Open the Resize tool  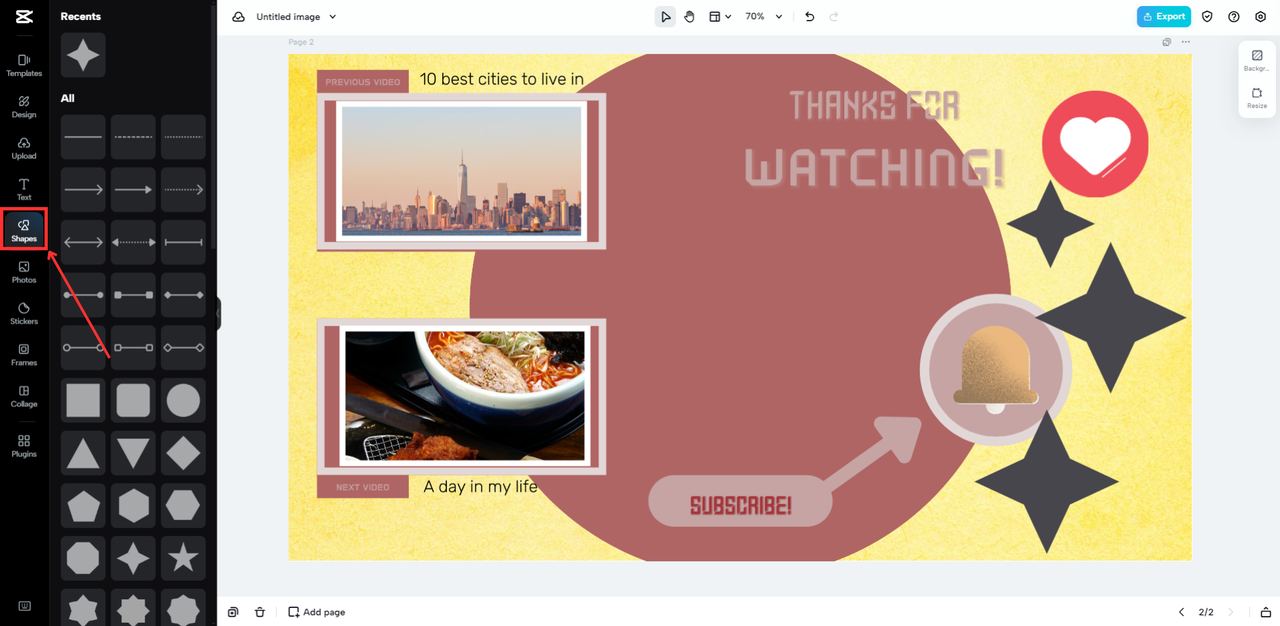coord(1257,98)
